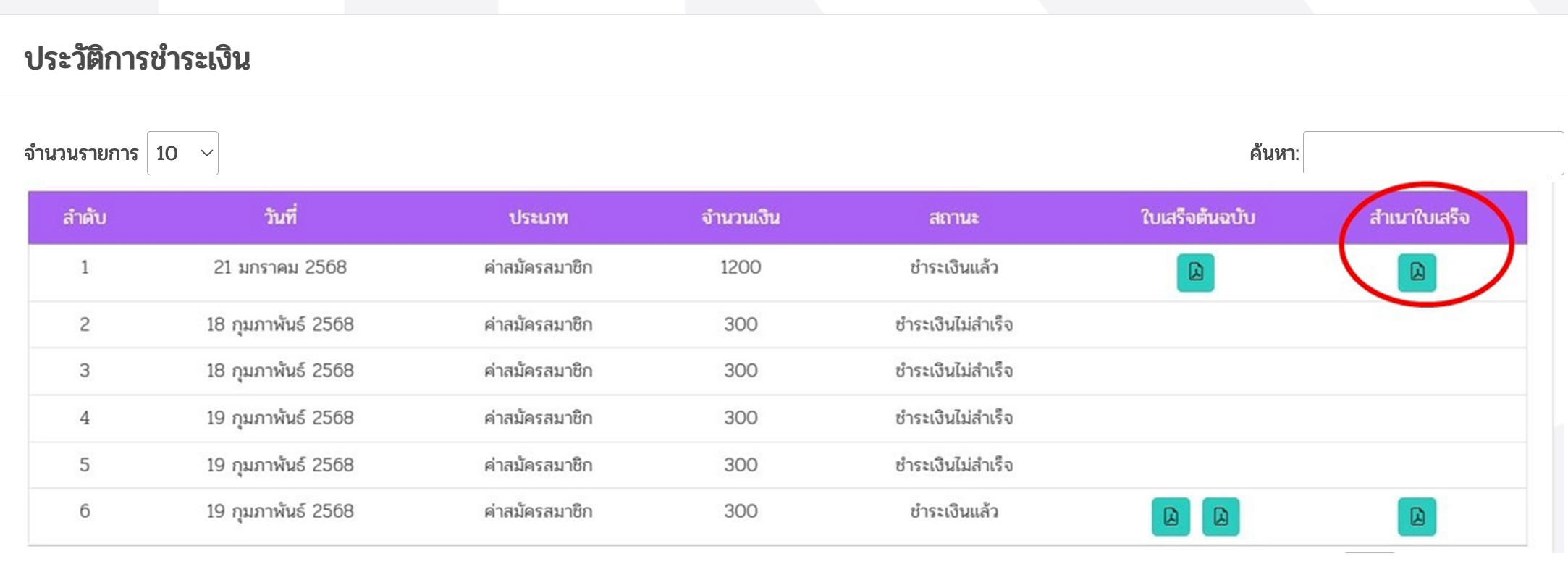The height and width of the screenshot is (580, 1568).
Task: Open receipt copy PDF for row 1
Action: [x=1417, y=272]
